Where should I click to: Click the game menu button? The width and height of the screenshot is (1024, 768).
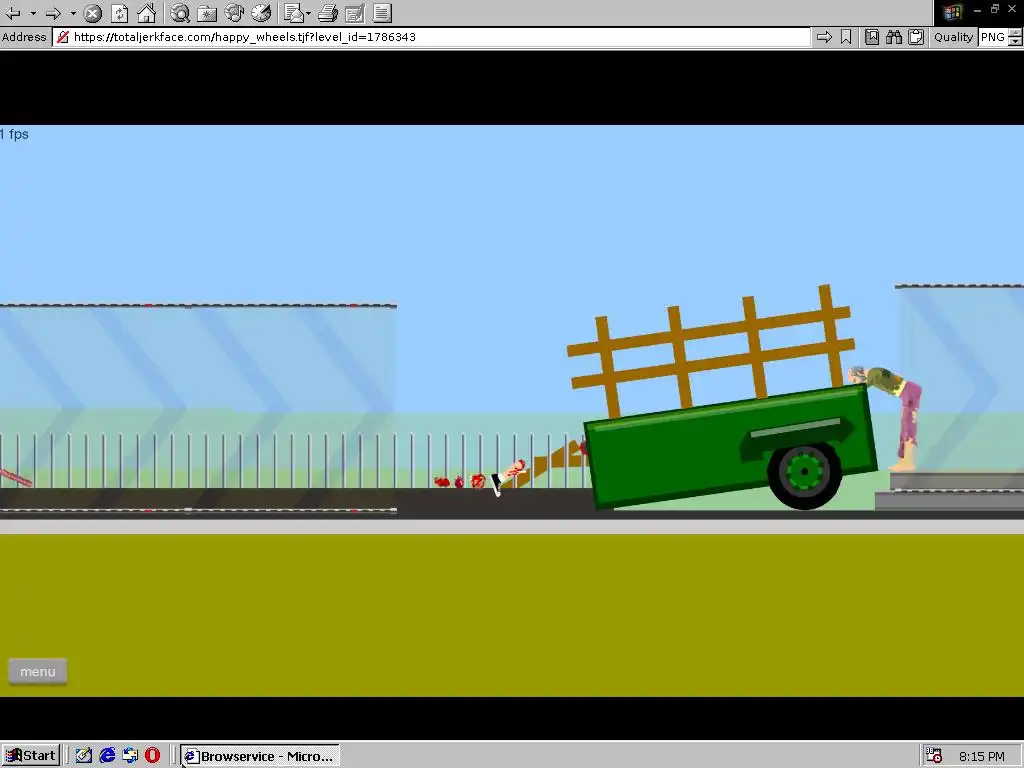coord(38,671)
